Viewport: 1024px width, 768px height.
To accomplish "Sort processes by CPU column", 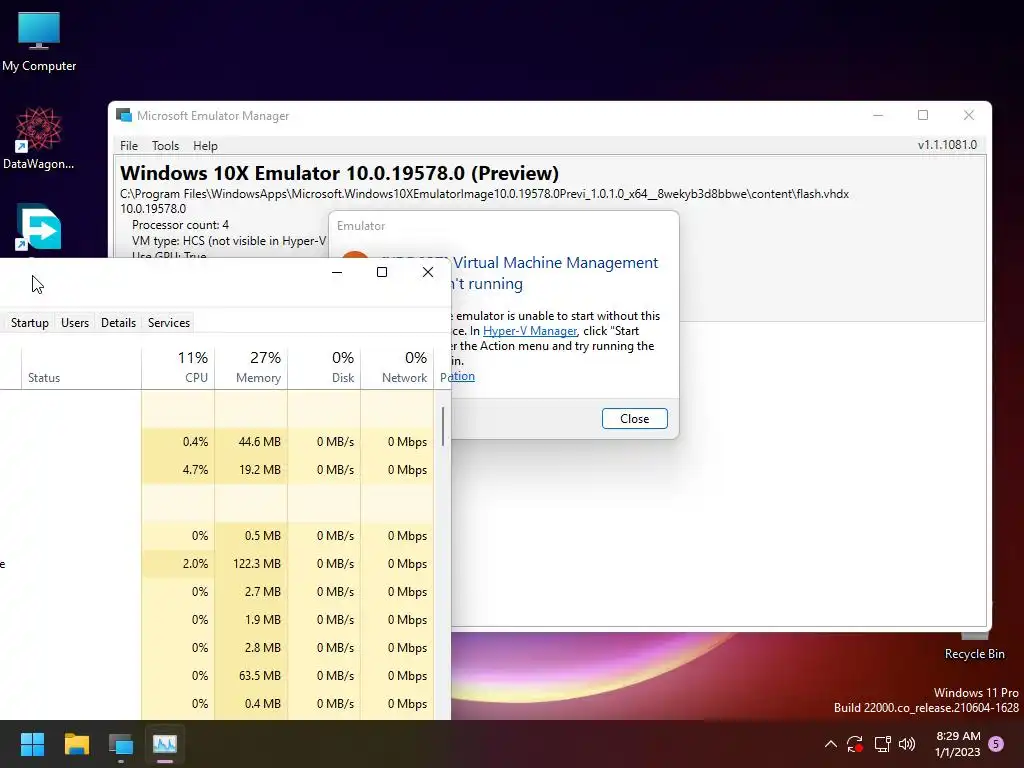I will tap(178, 369).
